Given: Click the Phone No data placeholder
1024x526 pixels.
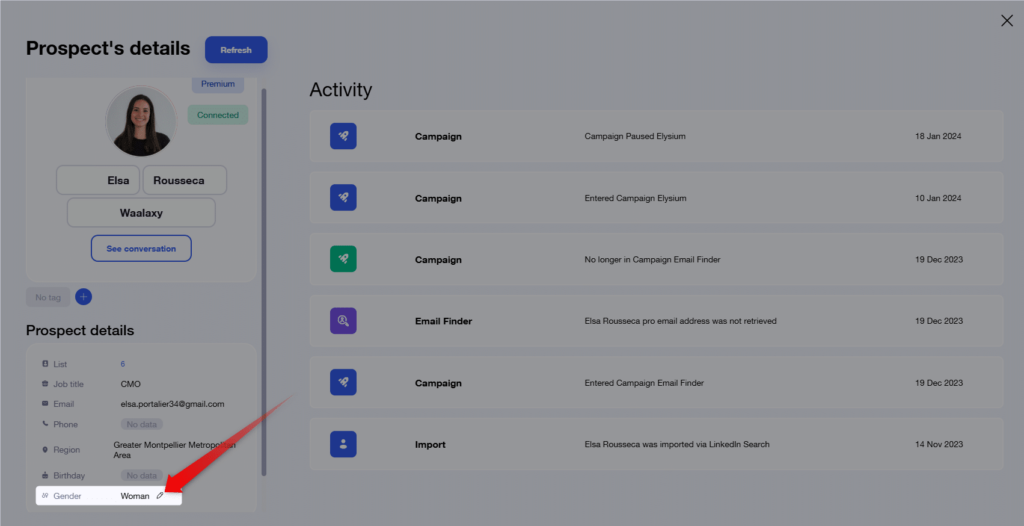Looking at the screenshot, I should tap(141, 424).
